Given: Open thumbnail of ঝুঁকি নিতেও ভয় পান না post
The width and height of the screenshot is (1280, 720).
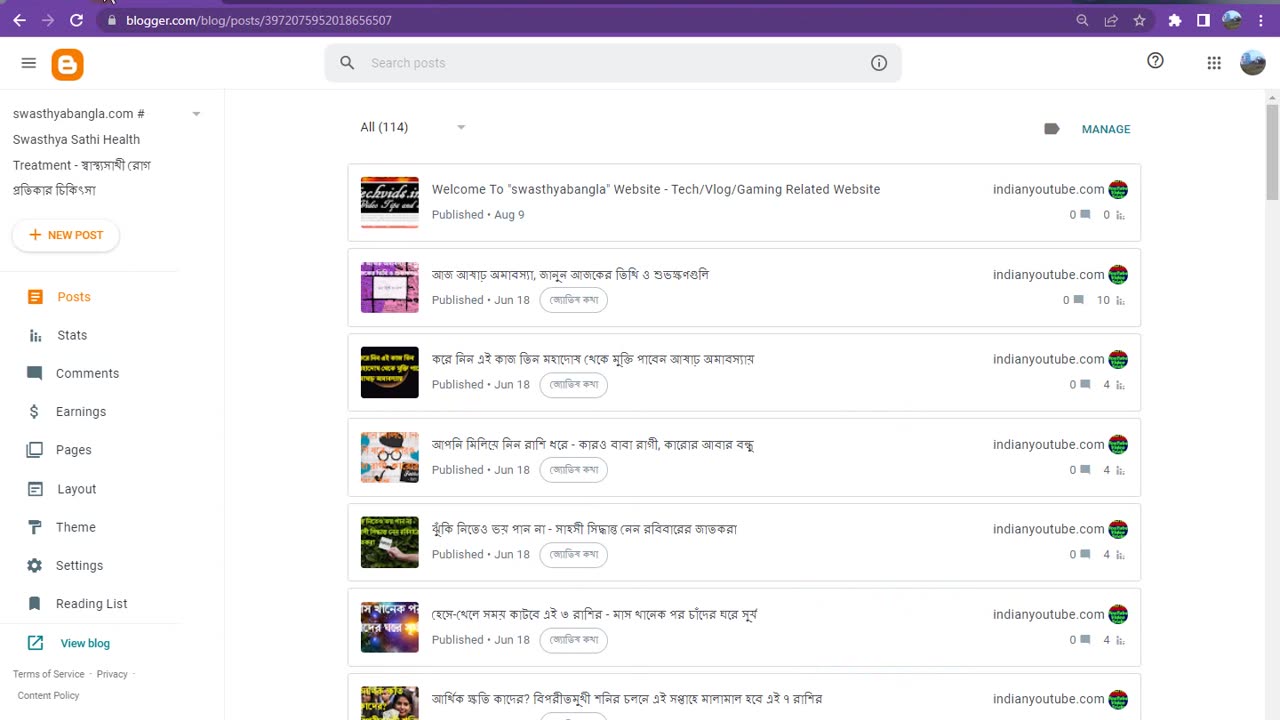Looking at the screenshot, I should pos(390,542).
